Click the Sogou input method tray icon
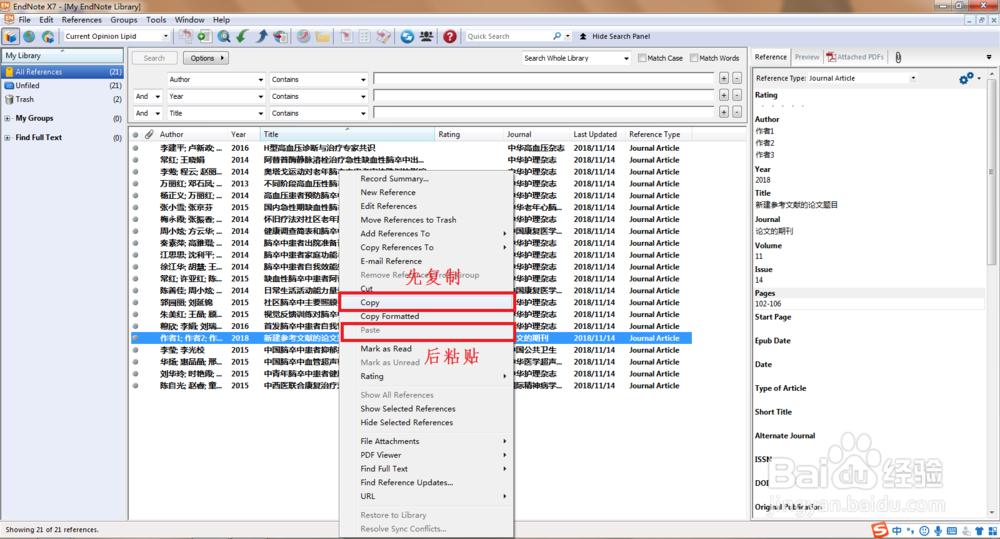 coord(880,530)
